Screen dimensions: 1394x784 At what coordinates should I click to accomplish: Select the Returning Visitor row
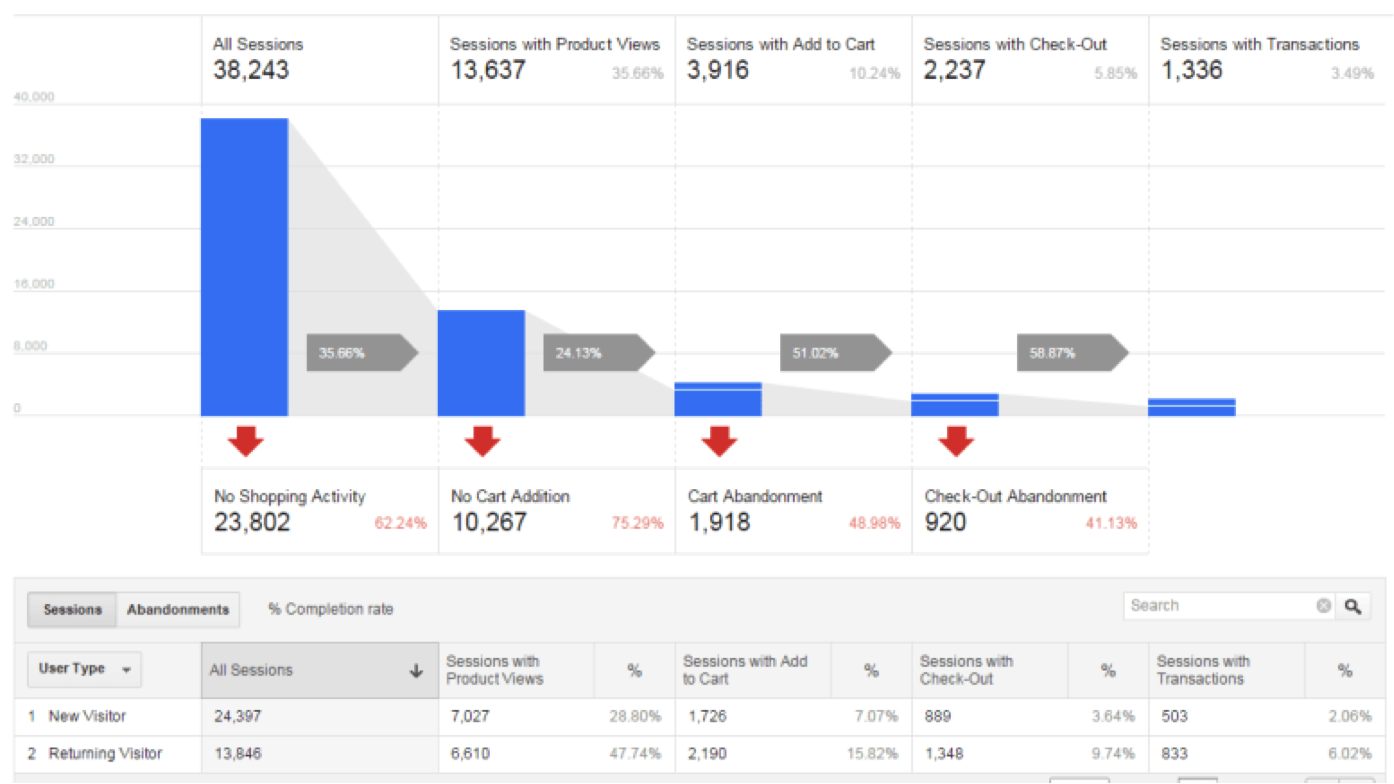(697, 754)
